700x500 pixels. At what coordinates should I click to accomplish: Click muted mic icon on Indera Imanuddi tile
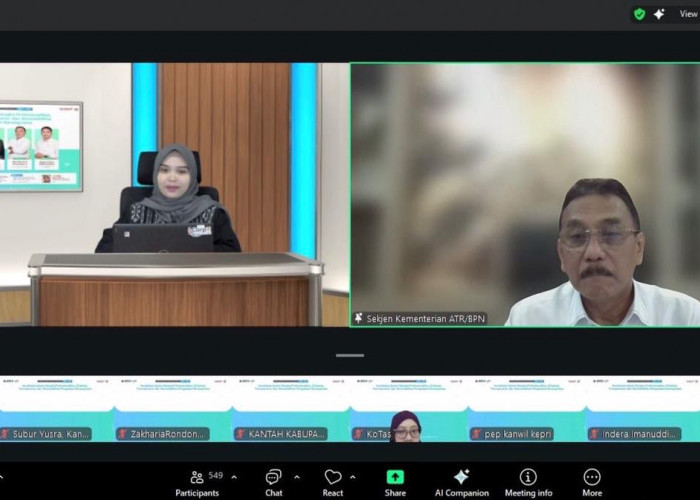(x=595, y=434)
